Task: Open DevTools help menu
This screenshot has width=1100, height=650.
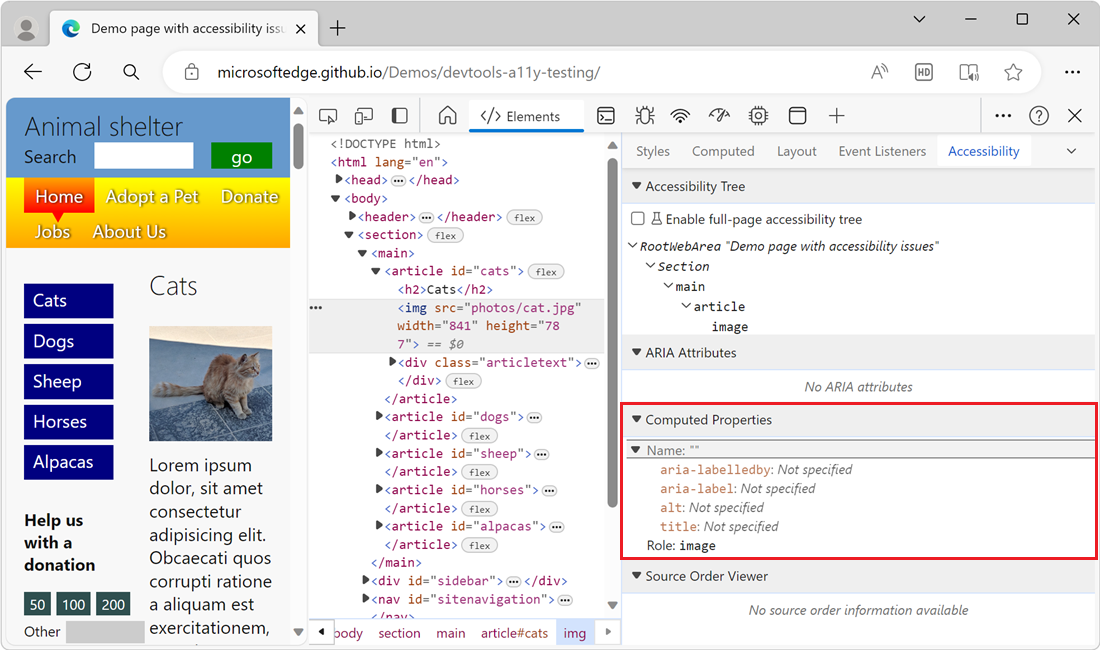Action: tap(1039, 115)
